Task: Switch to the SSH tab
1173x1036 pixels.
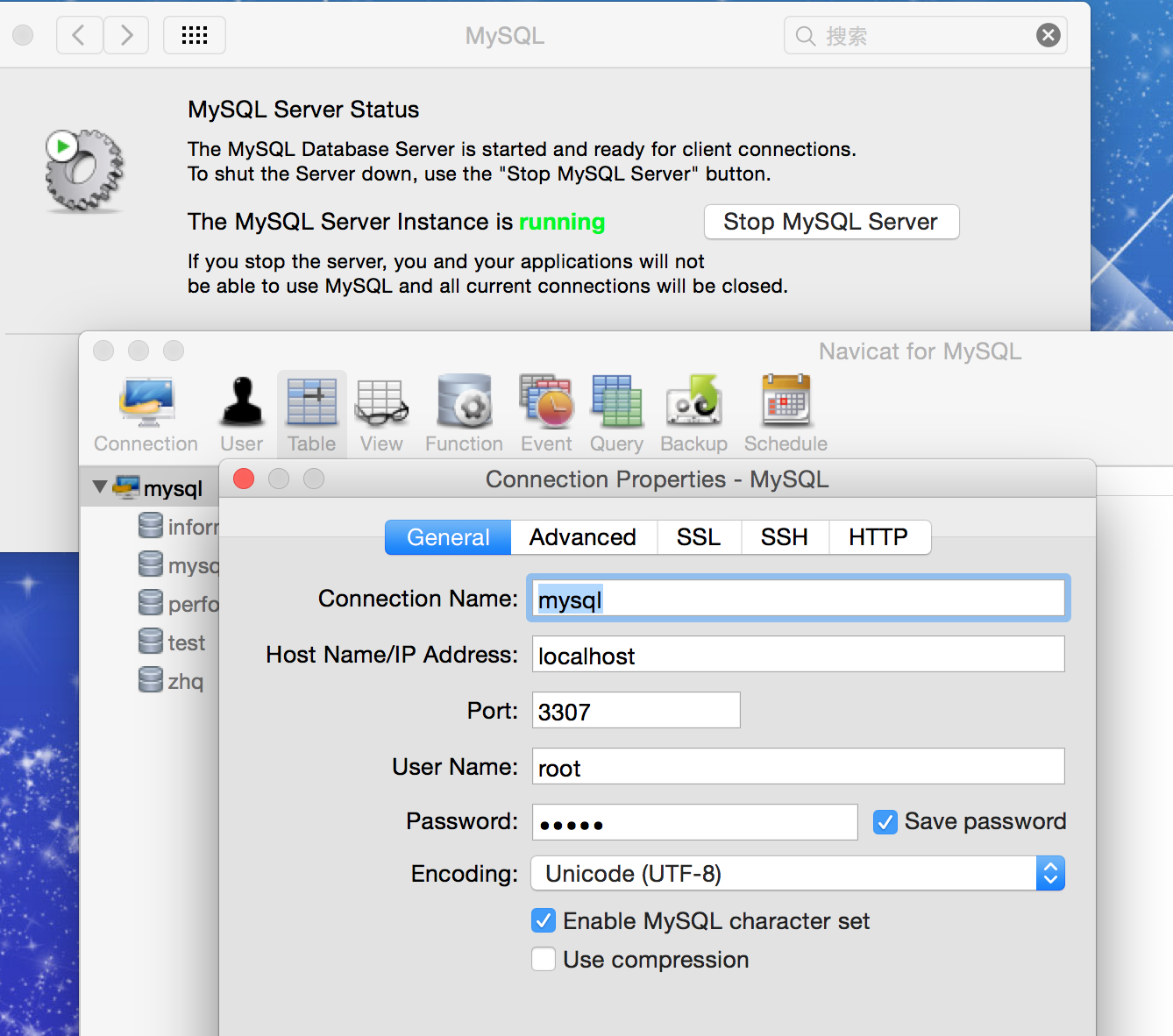Action: click(785, 537)
